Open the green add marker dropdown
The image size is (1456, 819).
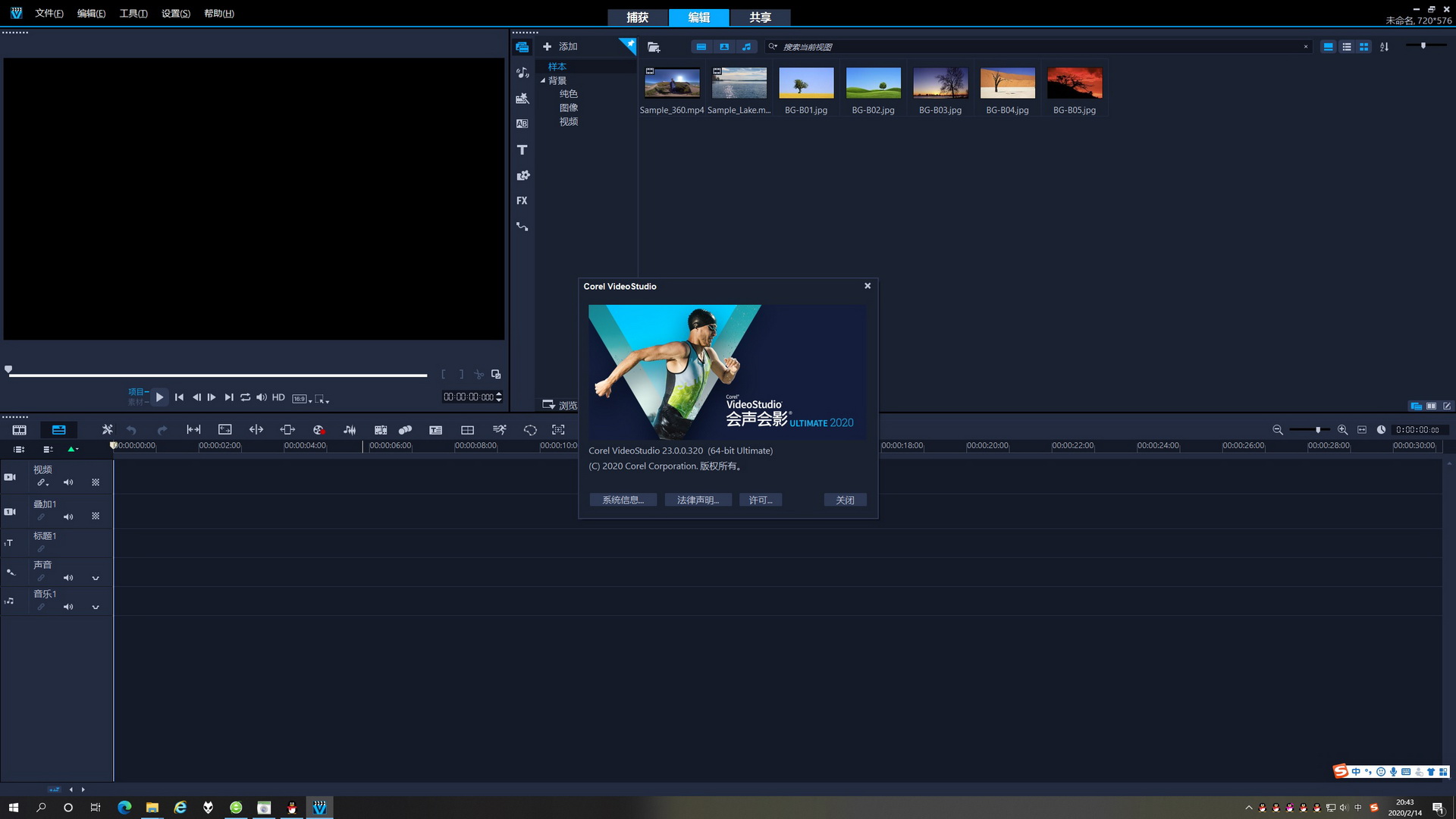(x=73, y=449)
